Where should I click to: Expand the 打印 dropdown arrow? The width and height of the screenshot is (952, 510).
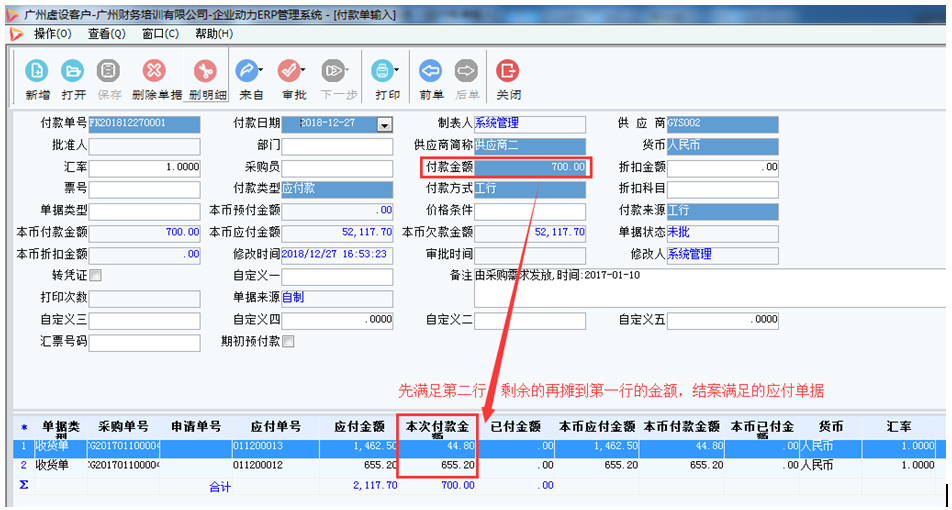397,71
